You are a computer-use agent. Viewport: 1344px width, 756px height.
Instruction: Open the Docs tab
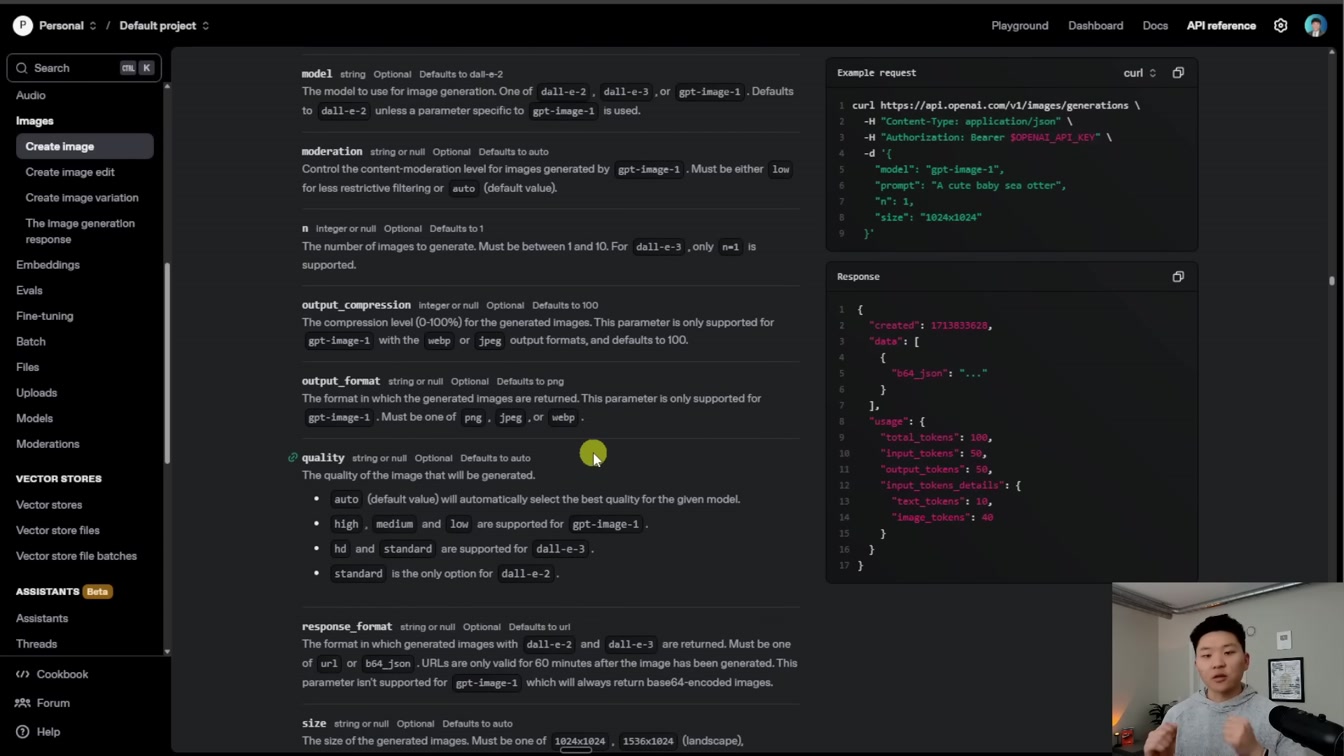pyautogui.click(x=1155, y=26)
